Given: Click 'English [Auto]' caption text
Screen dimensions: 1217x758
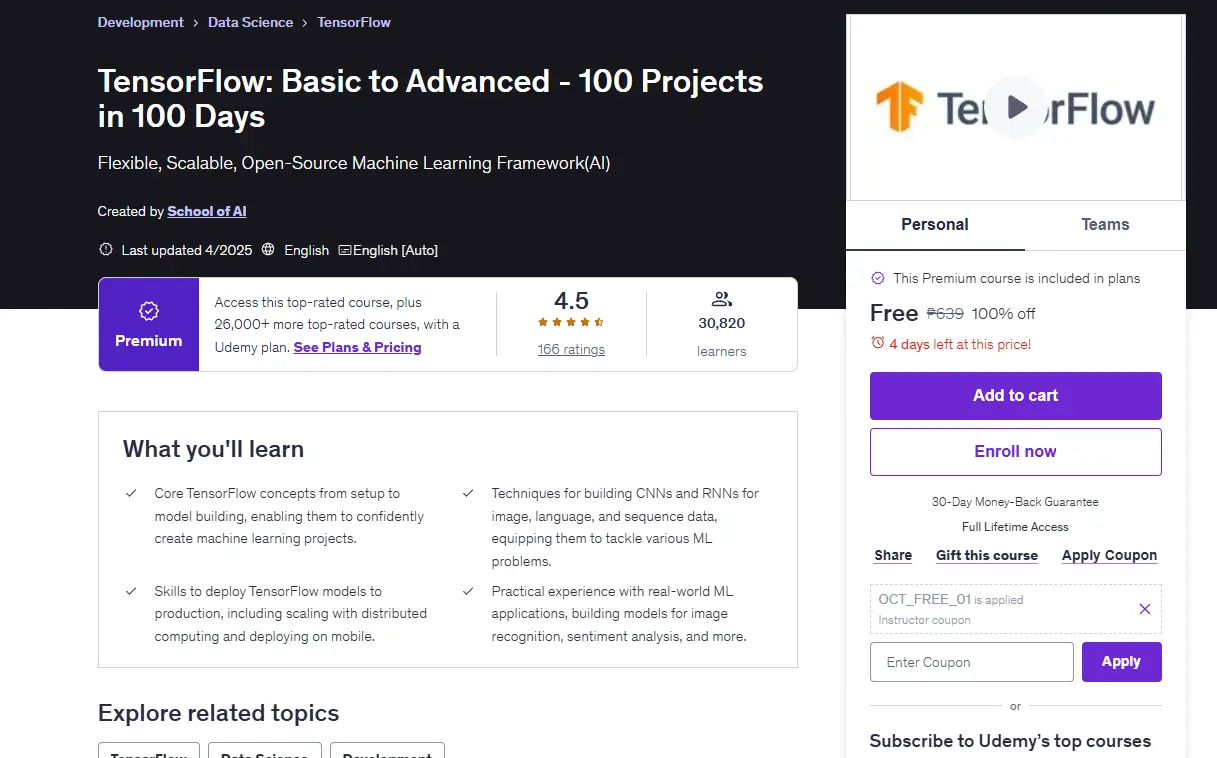Looking at the screenshot, I should point(395,250).
